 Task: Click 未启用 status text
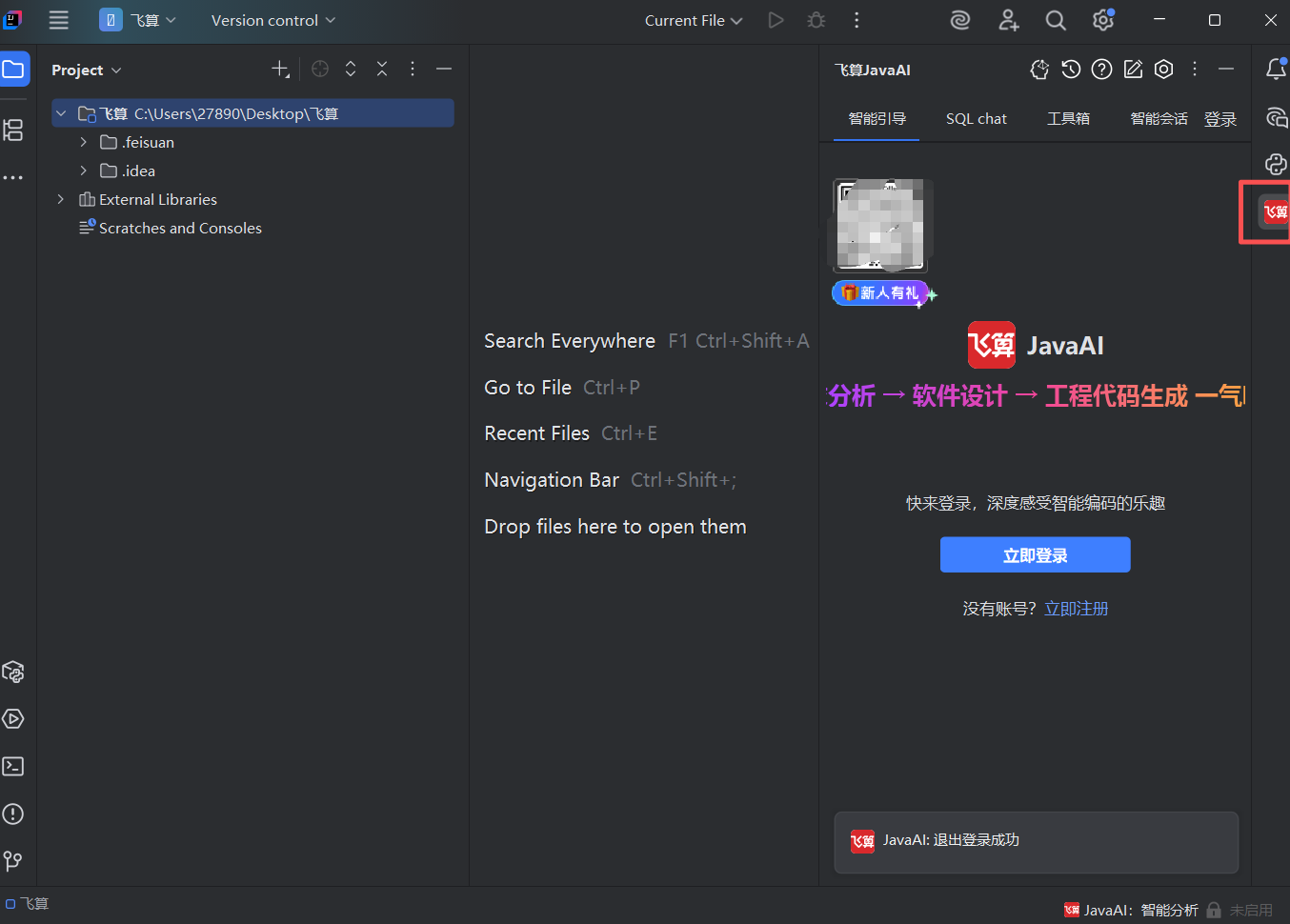[x=1251, y=910]
